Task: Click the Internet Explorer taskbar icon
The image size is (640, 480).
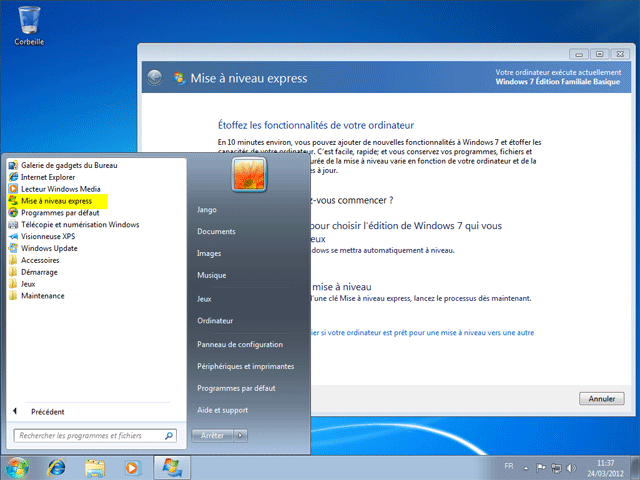Action: coord(58,466)
